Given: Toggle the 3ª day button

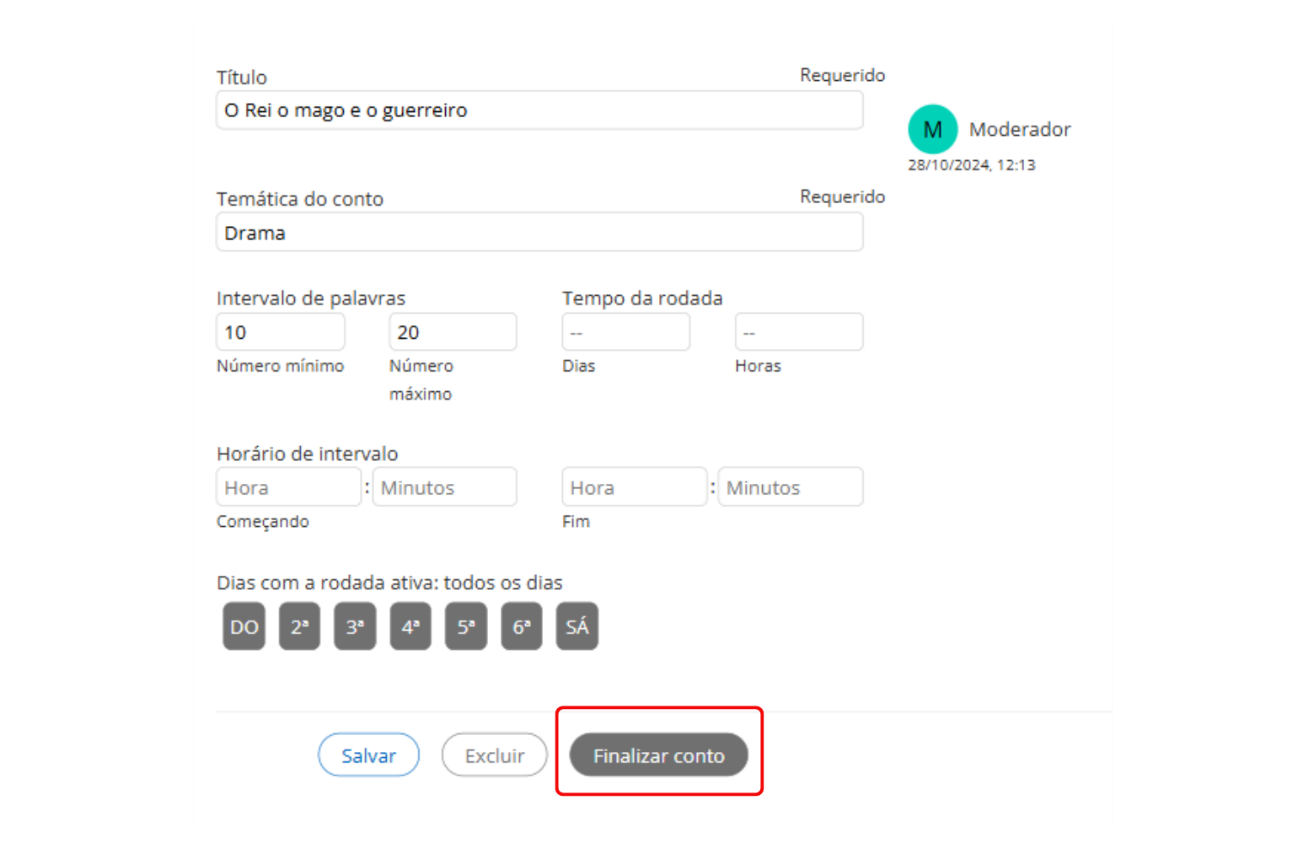Looking at the screenshot, I should tap(355, 628).
